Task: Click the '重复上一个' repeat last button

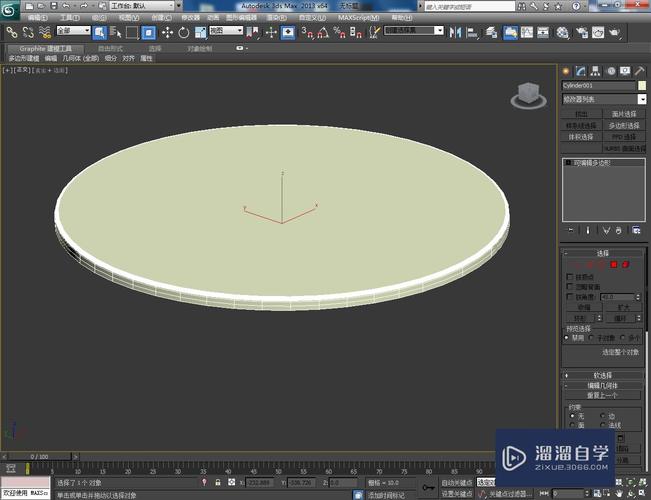Action: (602, 395)
